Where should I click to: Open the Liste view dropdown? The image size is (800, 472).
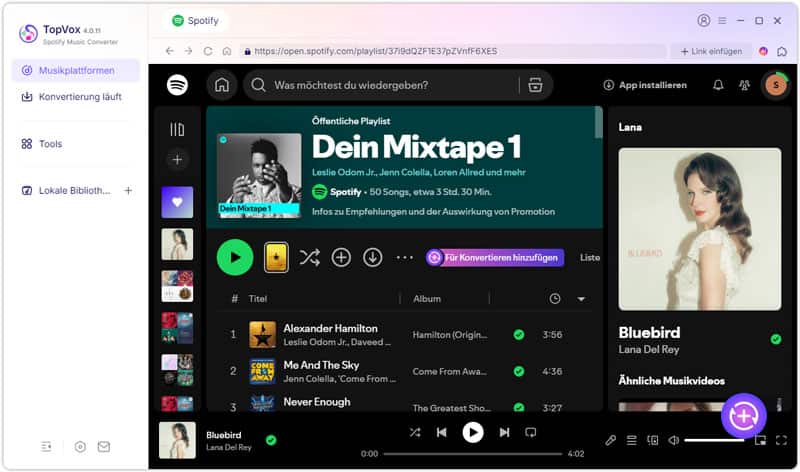590,258
